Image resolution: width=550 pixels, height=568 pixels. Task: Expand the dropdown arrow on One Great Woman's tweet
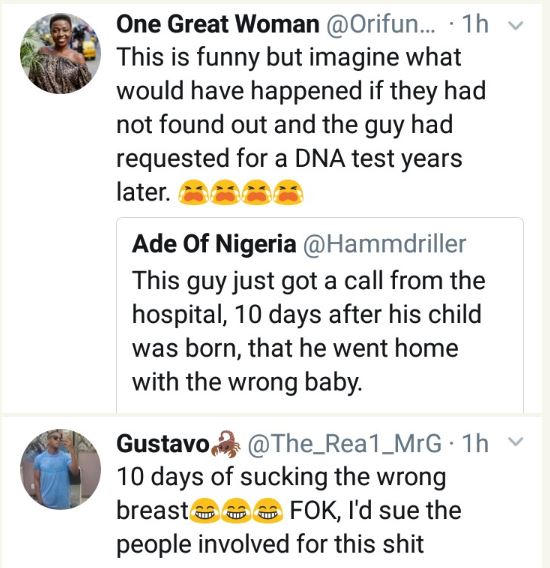(516, 25)
